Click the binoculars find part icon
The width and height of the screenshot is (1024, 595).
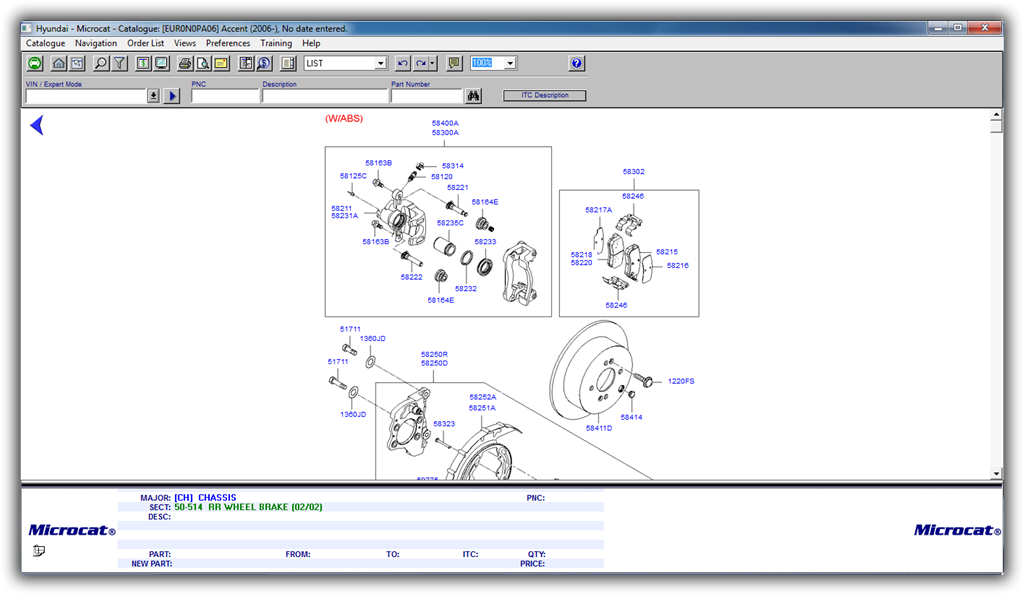pyautogui.click(x=473, y=96)
